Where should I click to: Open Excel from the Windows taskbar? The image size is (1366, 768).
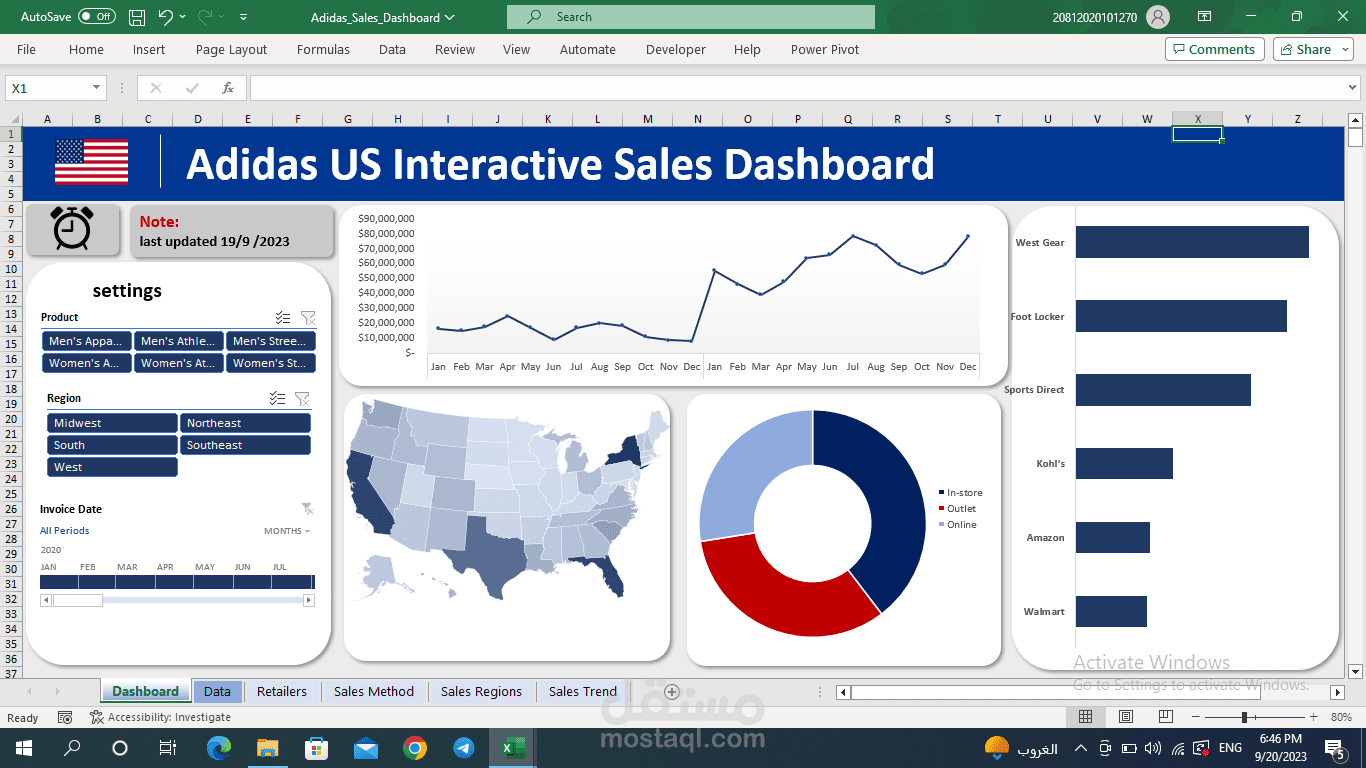pyautogui.click(x=513, y=748)
